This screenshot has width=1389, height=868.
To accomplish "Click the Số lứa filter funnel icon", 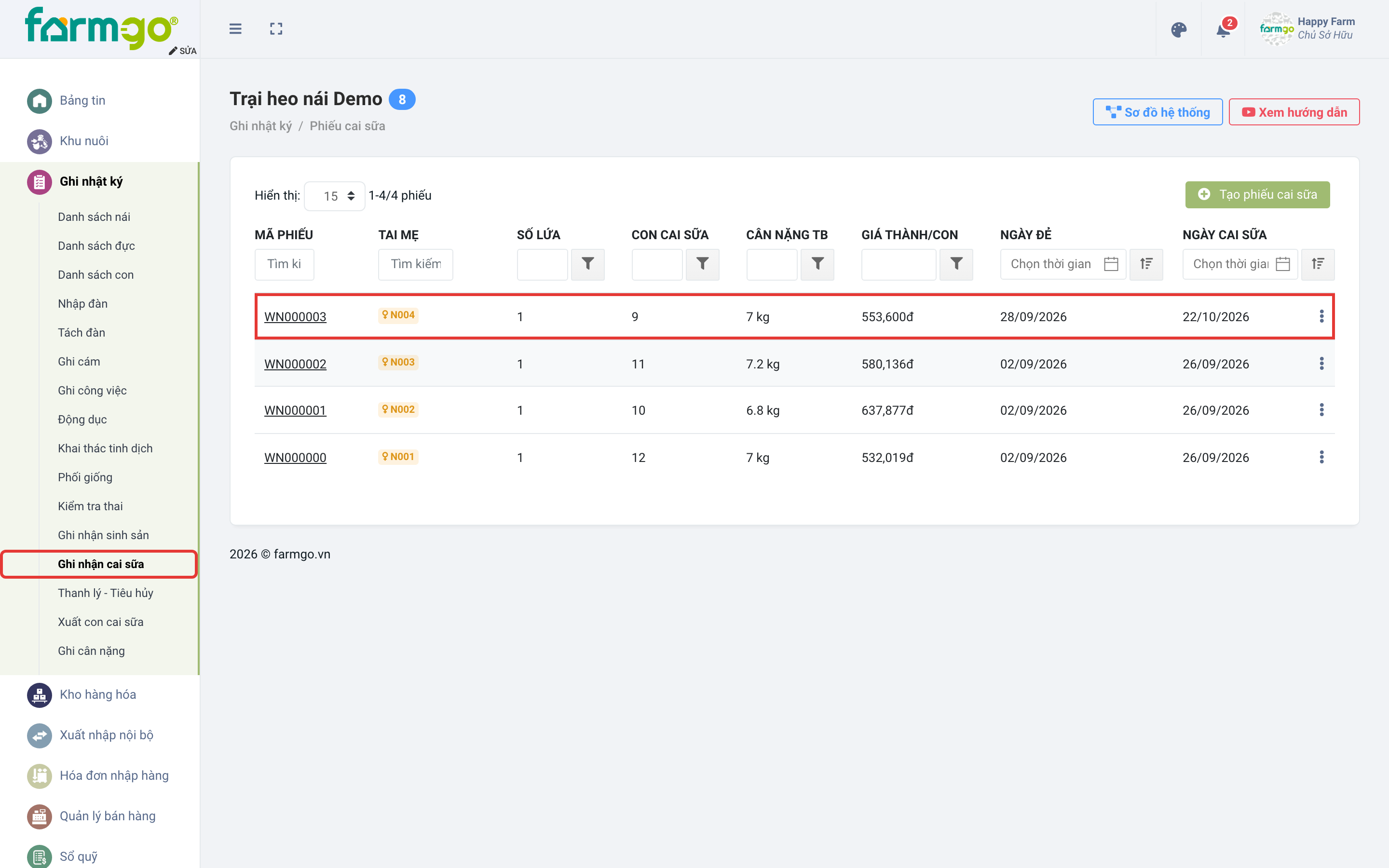I will click(x=588, y=264).
